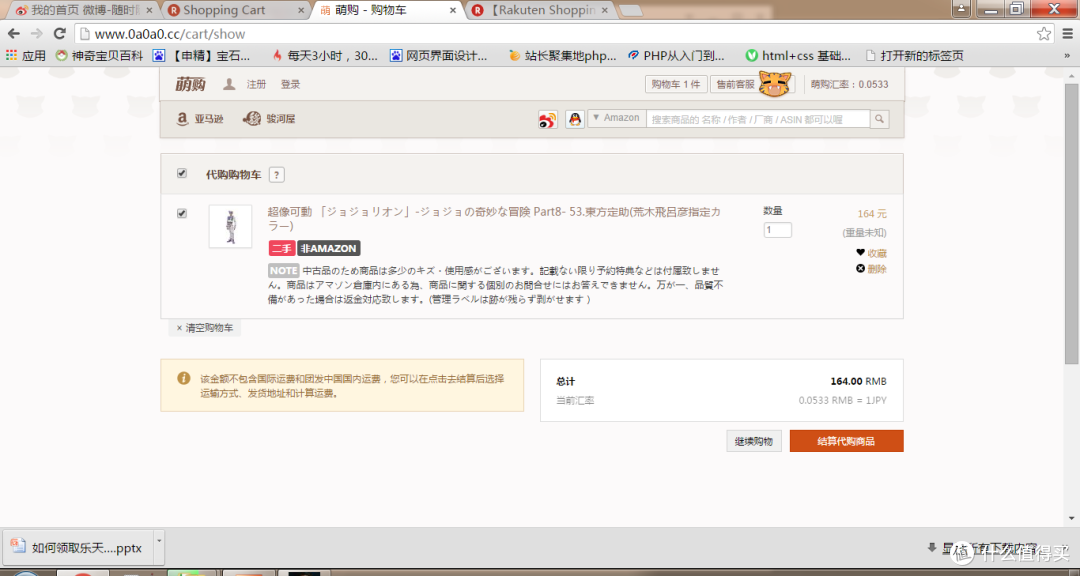Click the 非AMAZON tag
The height and width of the screenshot is (576, 1080).
point(329,249)
